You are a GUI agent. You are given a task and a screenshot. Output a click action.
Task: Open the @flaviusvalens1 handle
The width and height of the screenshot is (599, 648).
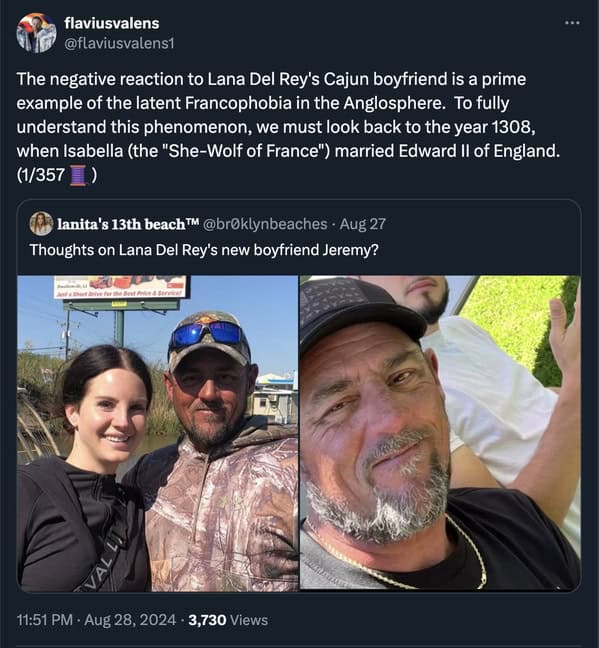[x=119, y=43]
